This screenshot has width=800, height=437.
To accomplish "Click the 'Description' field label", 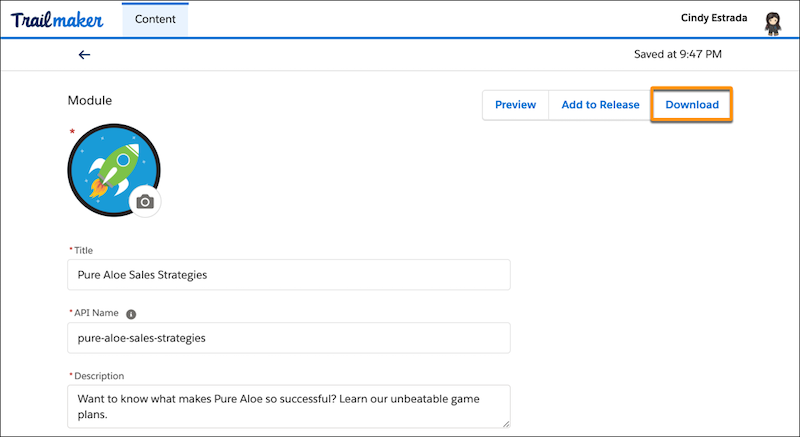I will (99, 376).
